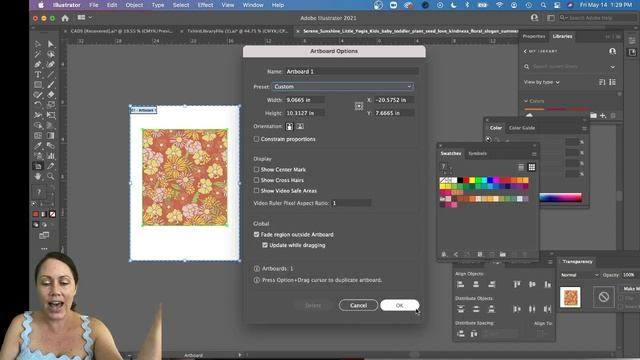The height and width of the screenshot is (360, 640).
Task: Switch to the Color Guide tab
Action: [x=522, y=128]
